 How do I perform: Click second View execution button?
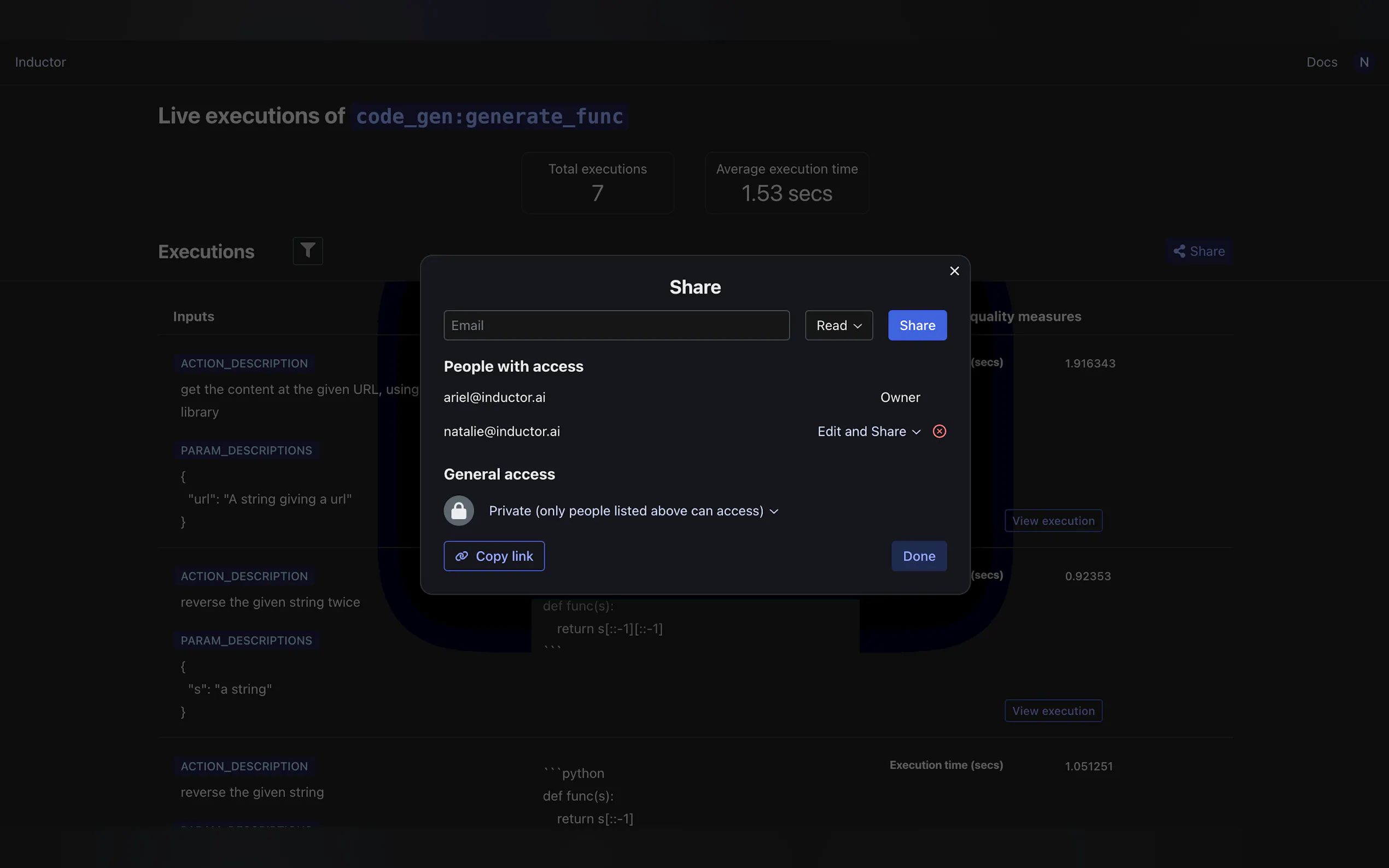(x=1053, y=711)
